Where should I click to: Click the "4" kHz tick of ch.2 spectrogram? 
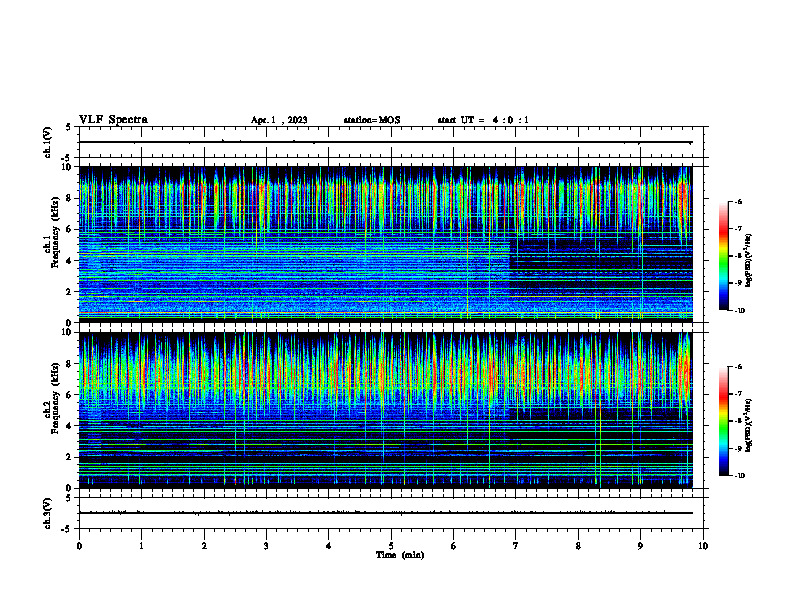(x=70, y=426)
